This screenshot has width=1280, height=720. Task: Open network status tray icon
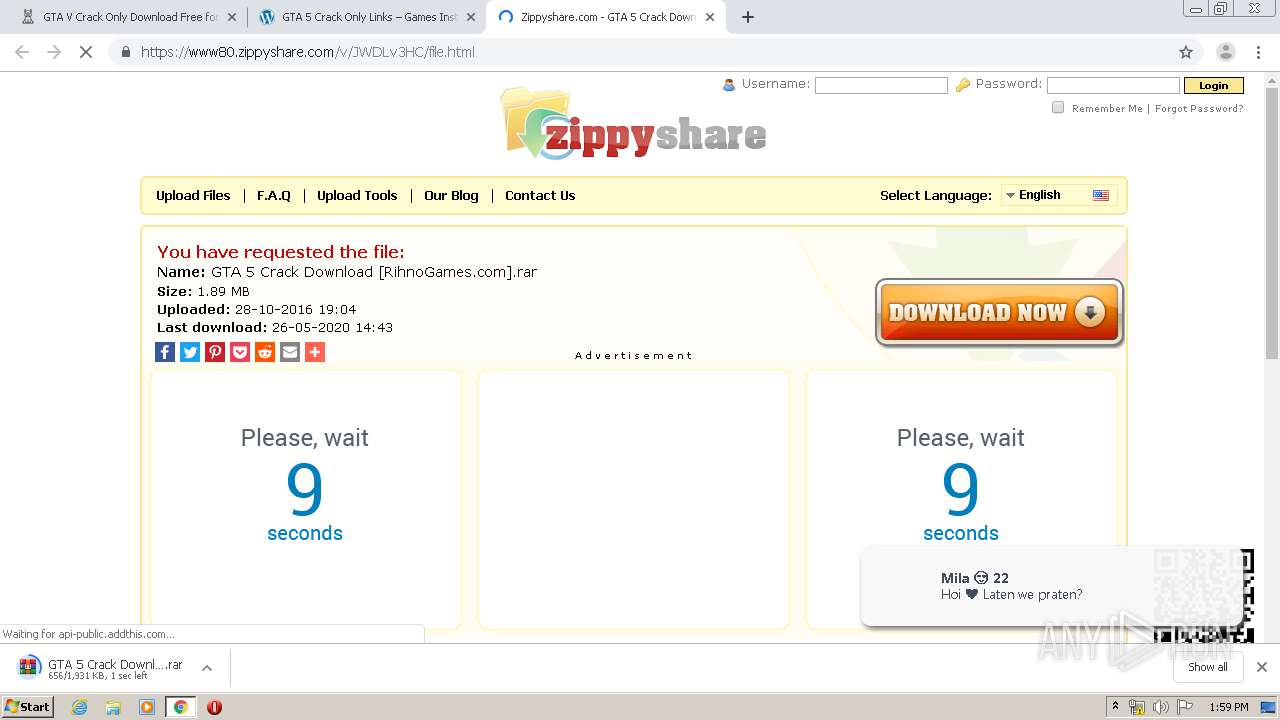pyautogui.click(x=1137, y=707)
